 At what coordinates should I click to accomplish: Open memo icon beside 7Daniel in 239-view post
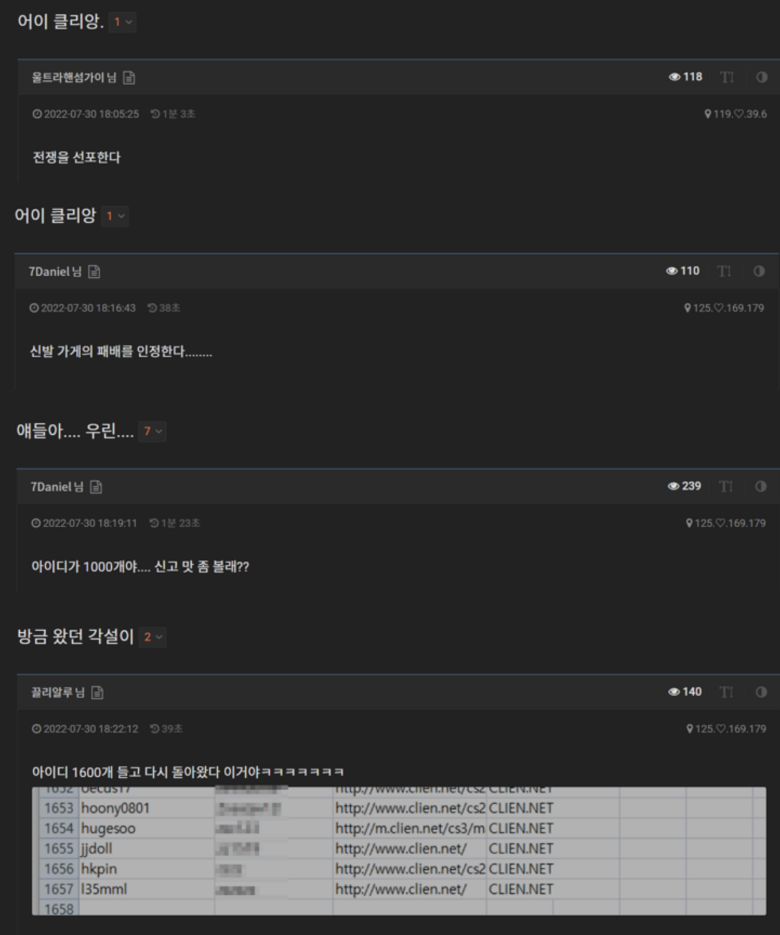coord(96,487)
